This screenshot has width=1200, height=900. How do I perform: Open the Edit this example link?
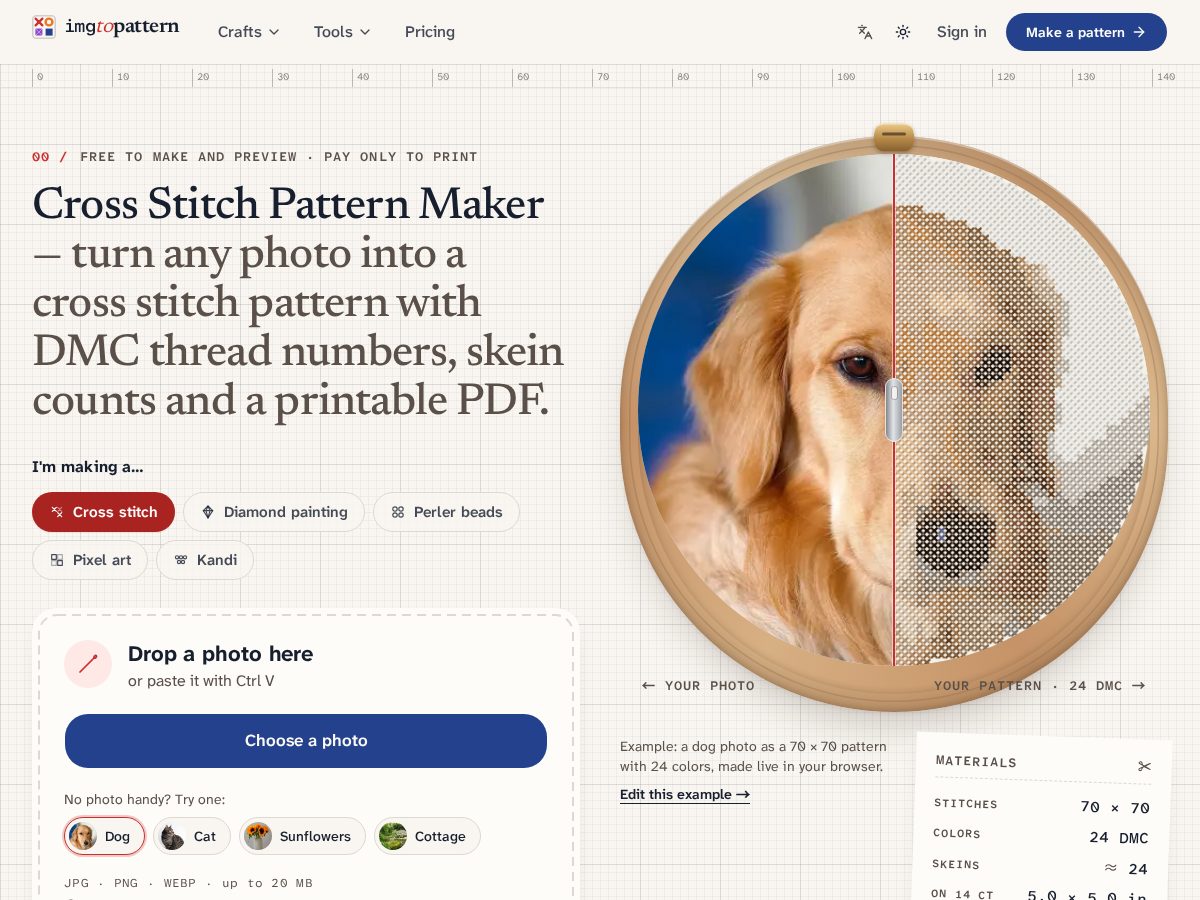[x=685, y=795]
